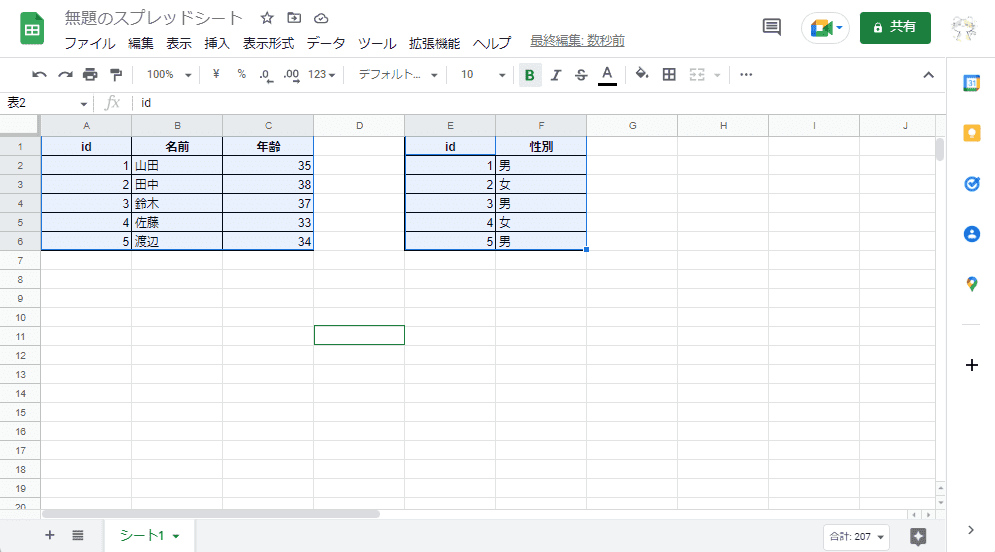This screenshot has width=995, height=552.
Task: Open the デフォルト font family dropdown
Action: (x=397, y=74)
